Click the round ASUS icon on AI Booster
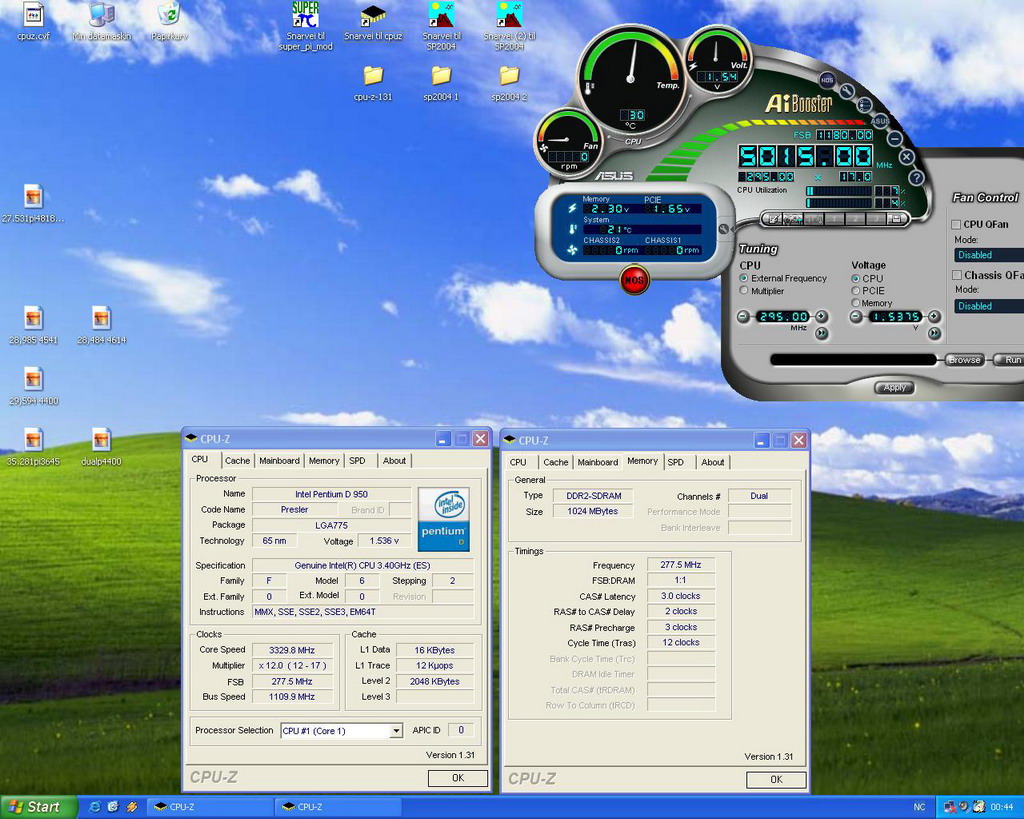Image resolution: width=1024 pixels, height=819 pixels. [880, 121]
